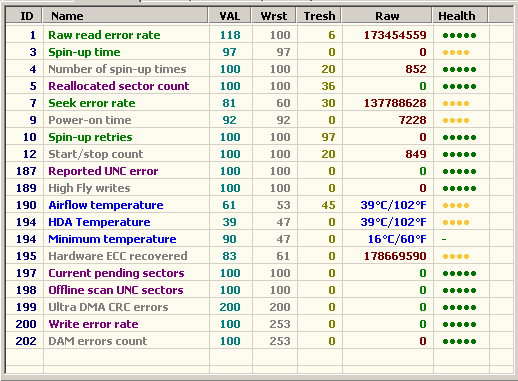Sort by the ID column header
518x381 pixels.
pos(24,16)
